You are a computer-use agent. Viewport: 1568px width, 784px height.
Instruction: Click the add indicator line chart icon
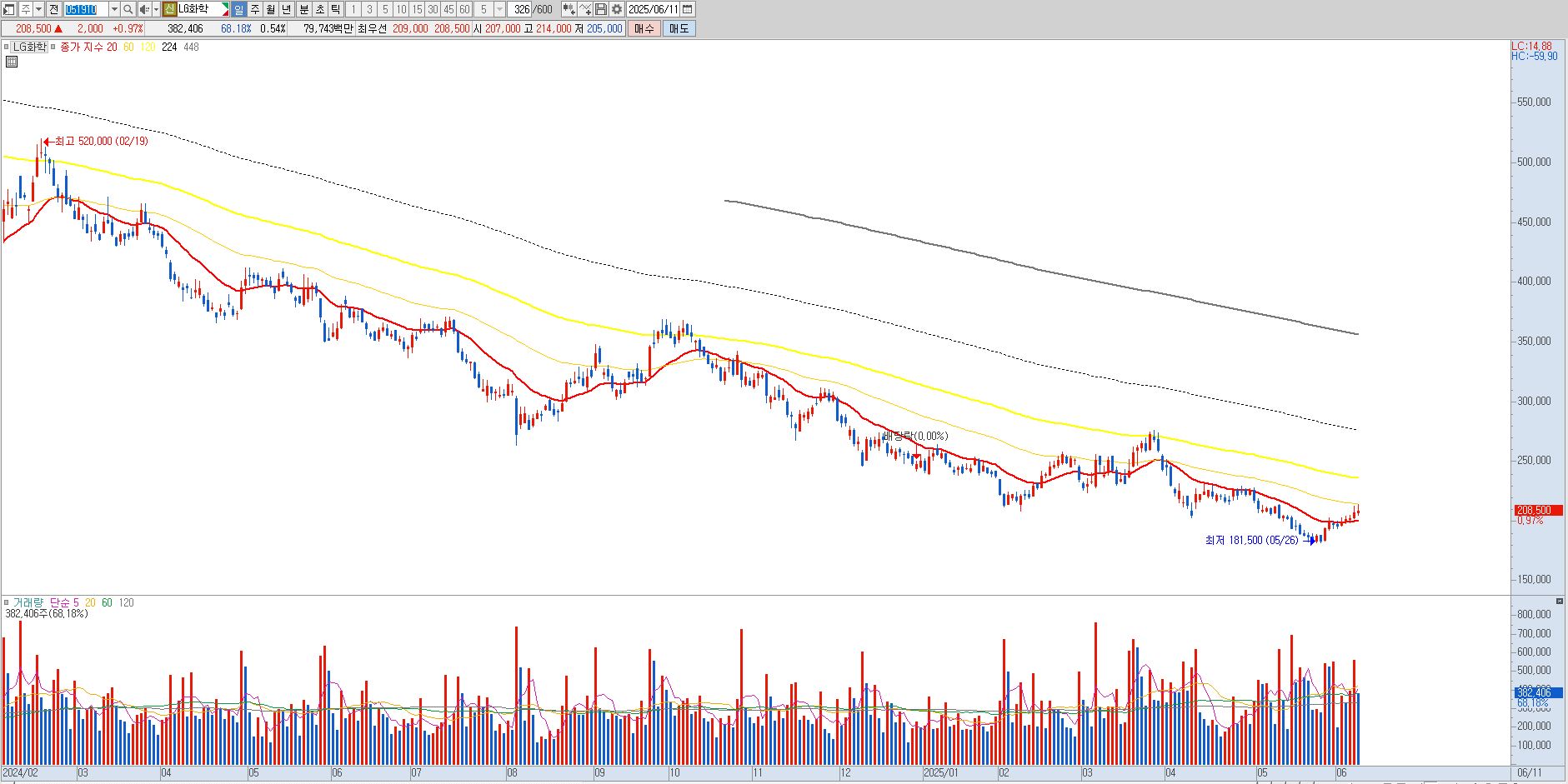585,9
